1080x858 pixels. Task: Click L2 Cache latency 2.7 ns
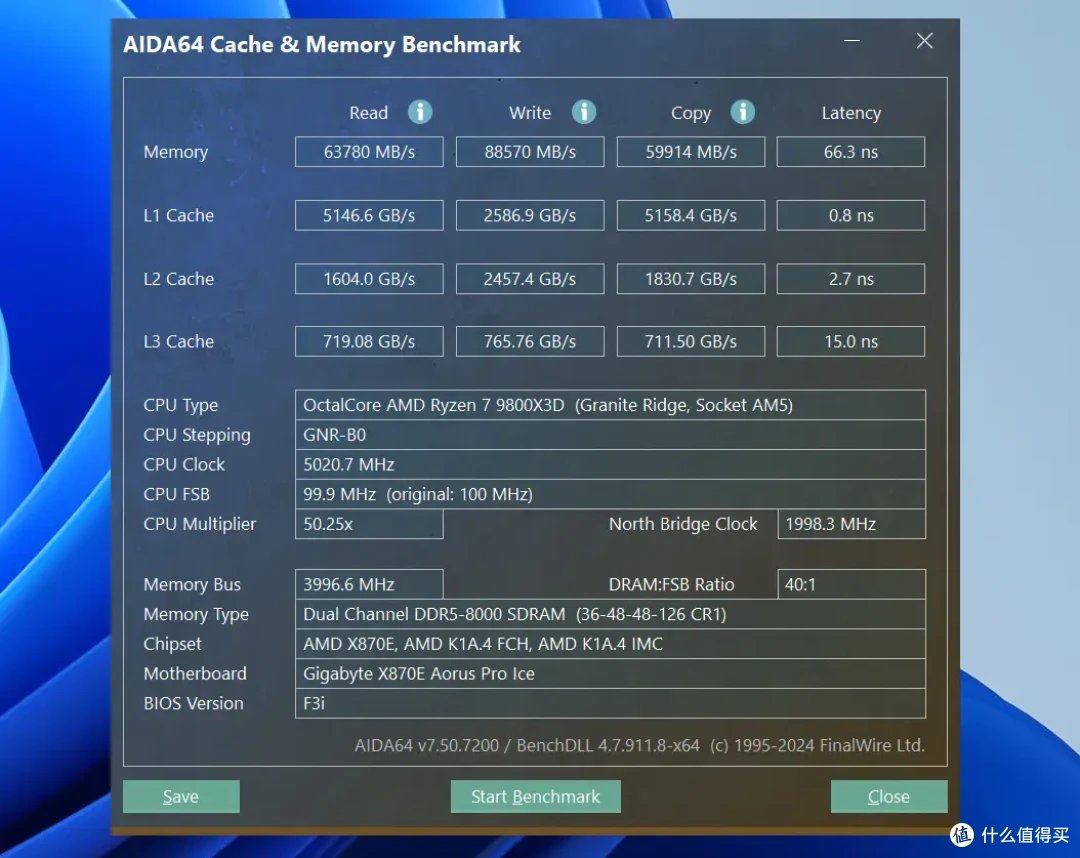pos(851,279)
